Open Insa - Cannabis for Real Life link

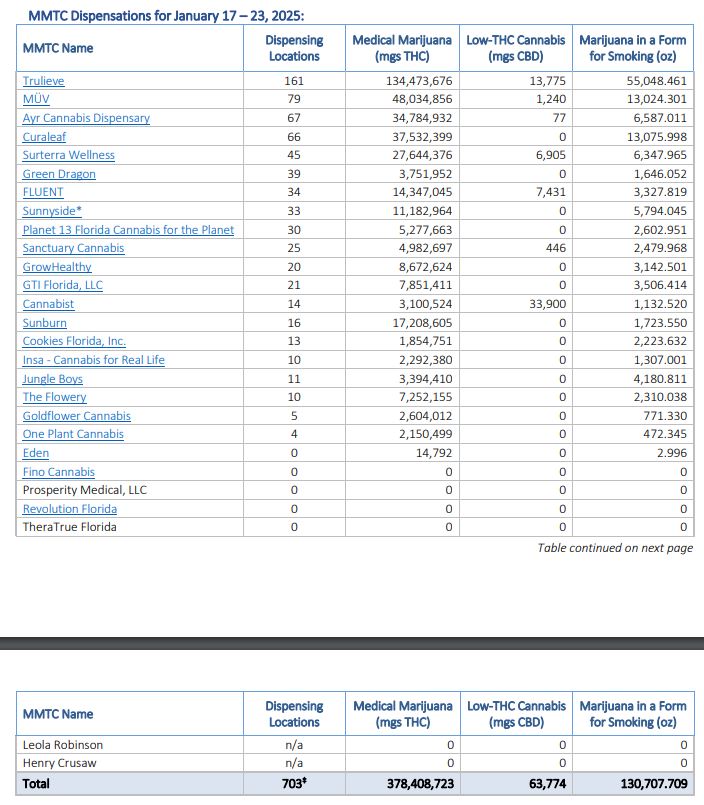pyautogui.click(x=93, y=360)
